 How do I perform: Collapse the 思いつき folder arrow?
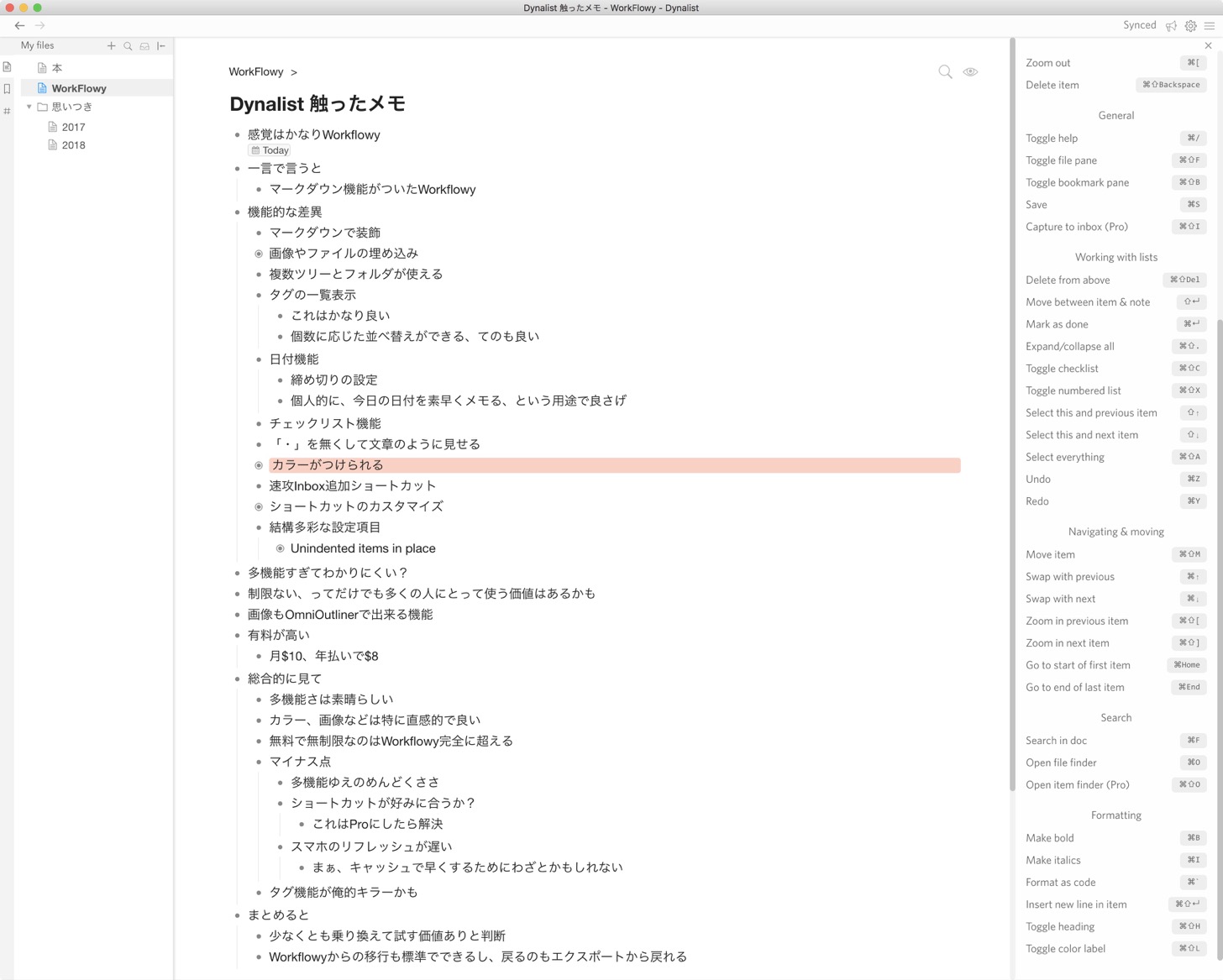coord(29,107)
